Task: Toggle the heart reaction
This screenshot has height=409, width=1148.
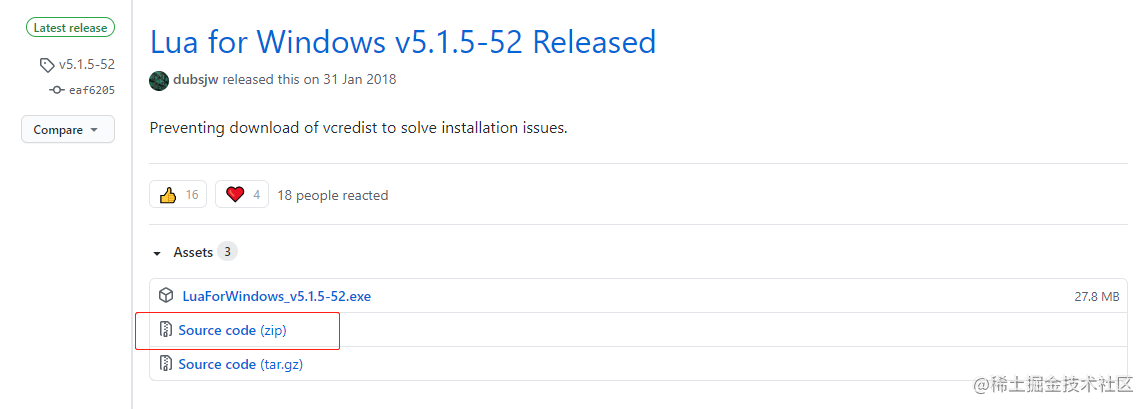Action: click(243, 194)
